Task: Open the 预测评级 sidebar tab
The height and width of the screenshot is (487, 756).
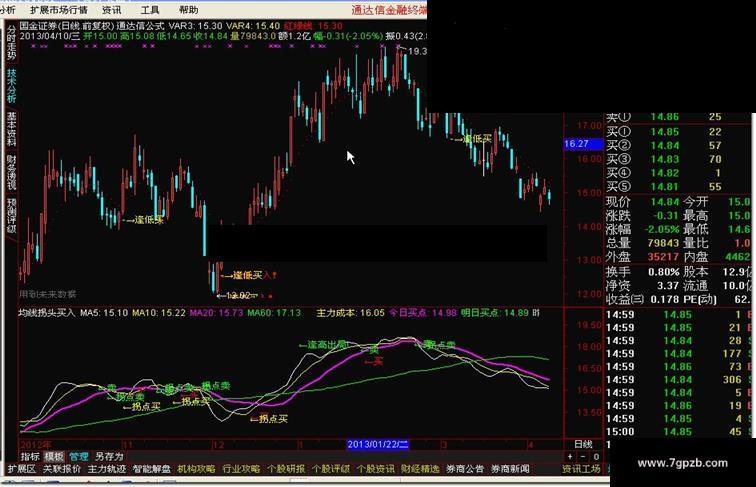Action: pos(12,216)
